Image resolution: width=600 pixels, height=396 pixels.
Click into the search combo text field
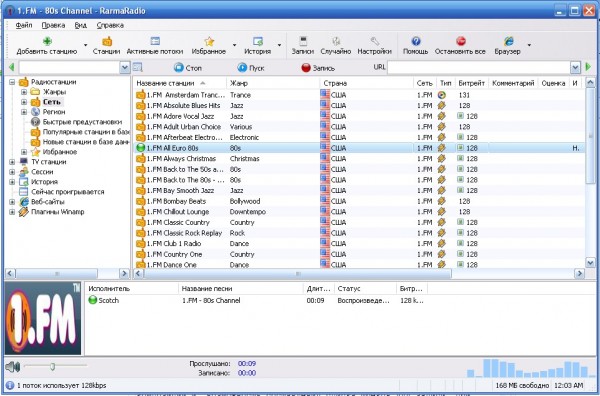70,68
